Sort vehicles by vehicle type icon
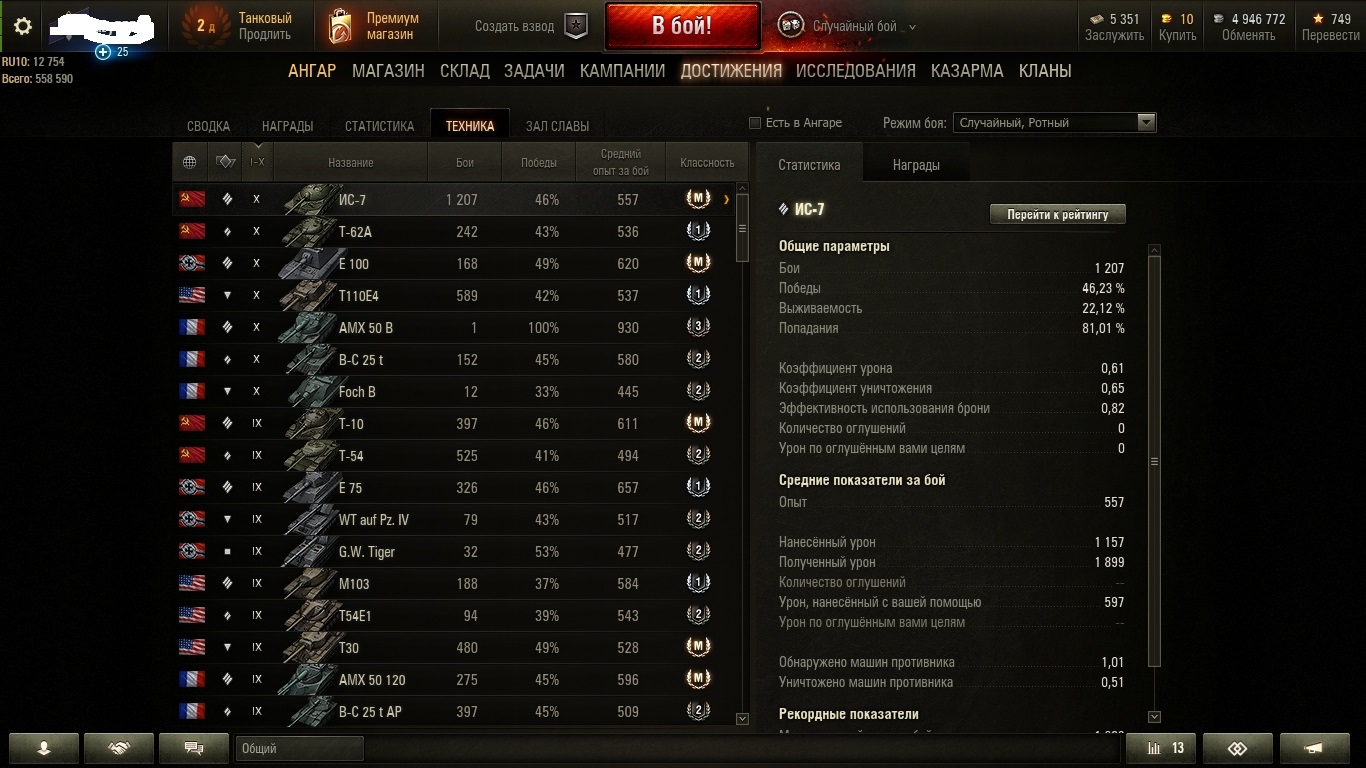Screen dimensions: 1366x768 225,162
